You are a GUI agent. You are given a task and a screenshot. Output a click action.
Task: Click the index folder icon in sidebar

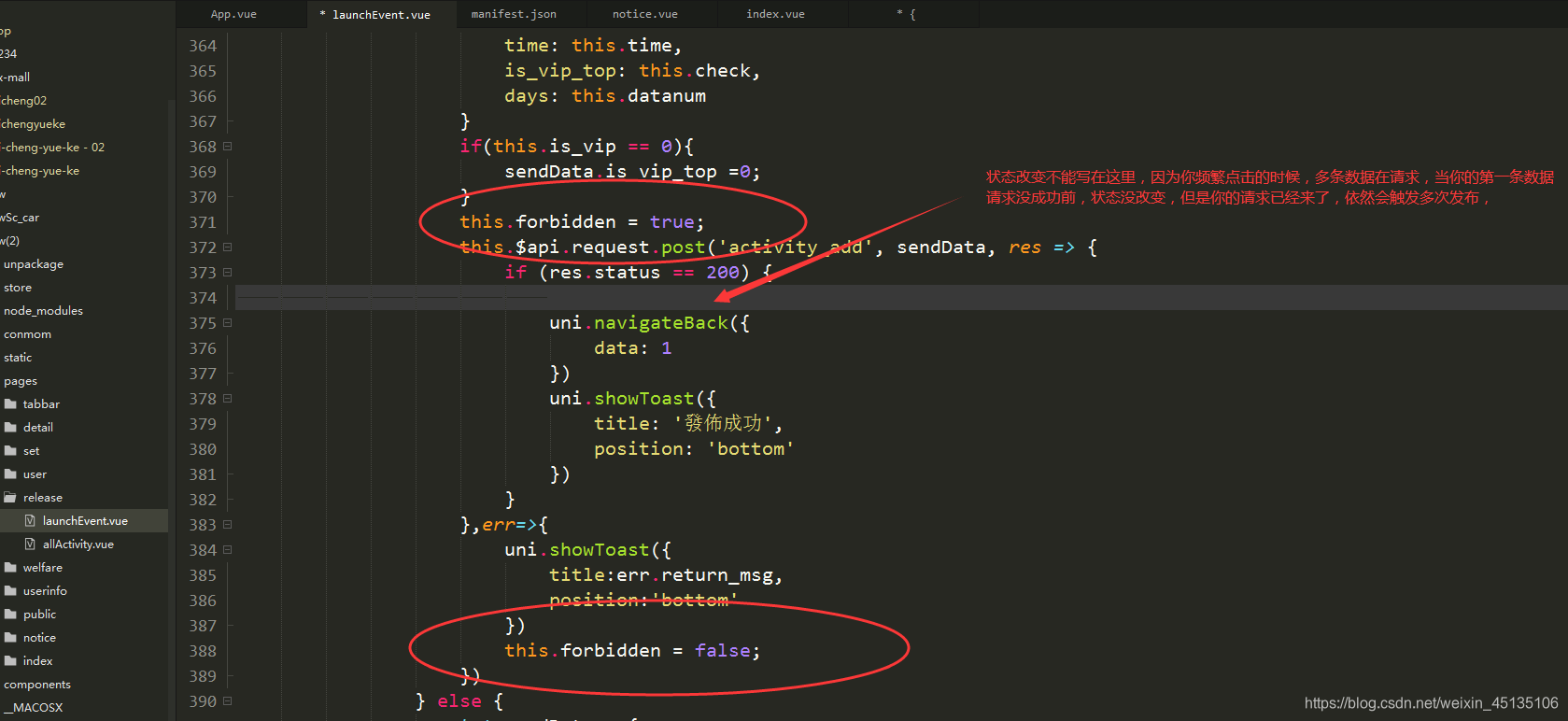[x=10, y=661]
